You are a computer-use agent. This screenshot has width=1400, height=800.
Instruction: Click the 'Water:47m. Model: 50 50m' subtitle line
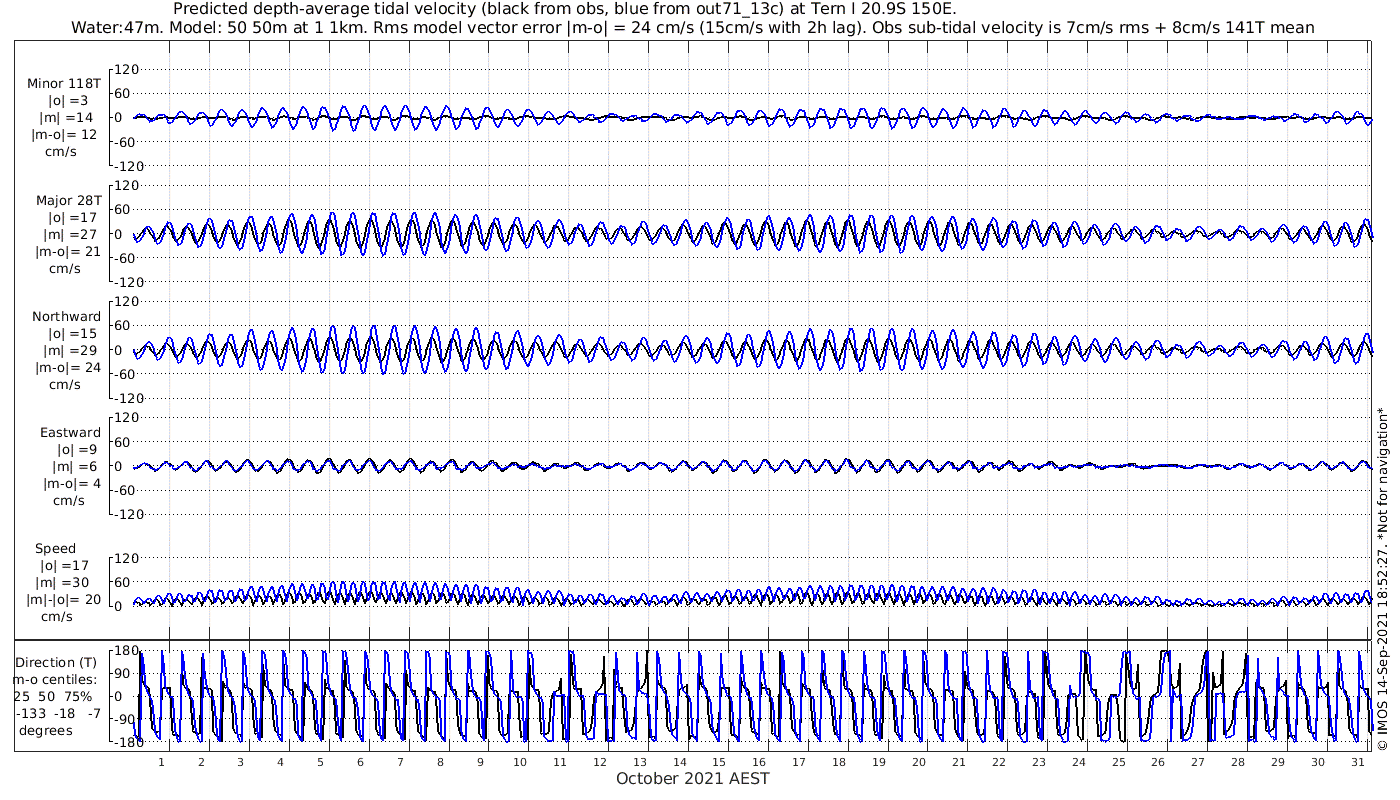click(692, 28)
